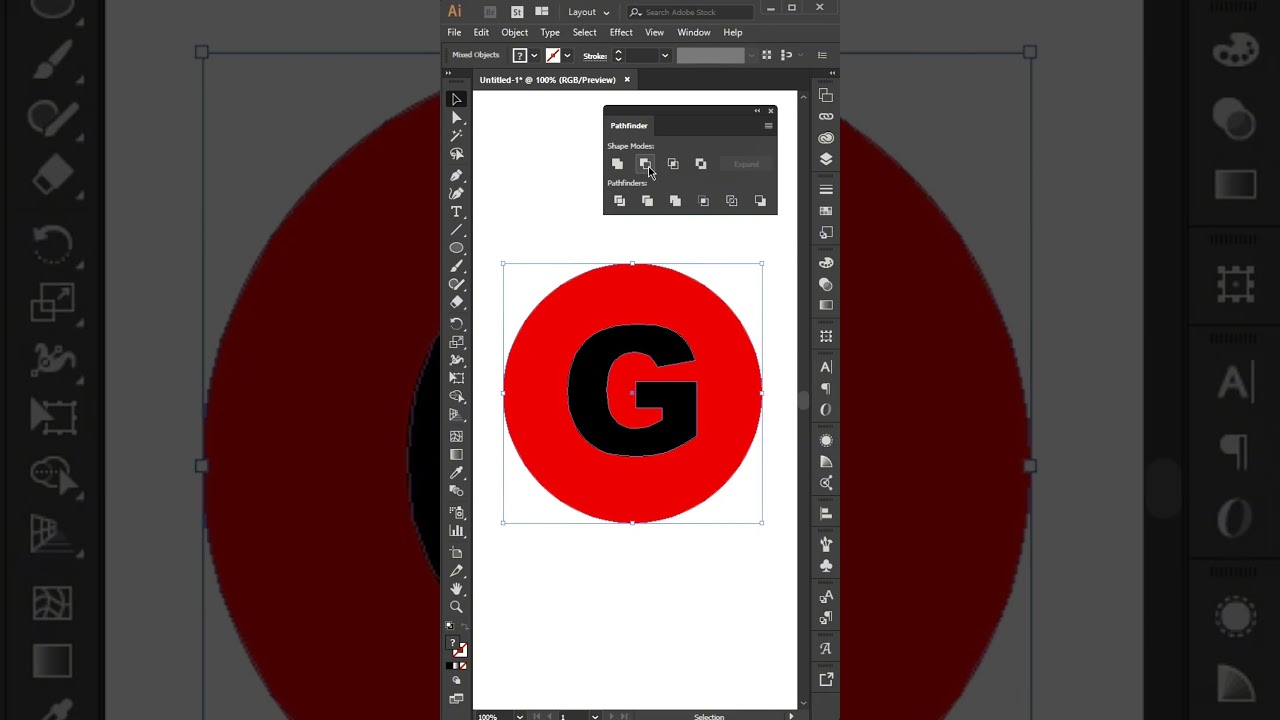Select the Paintbrush tool
Screen dimensions: 1280x720
(x=457, y=266)
